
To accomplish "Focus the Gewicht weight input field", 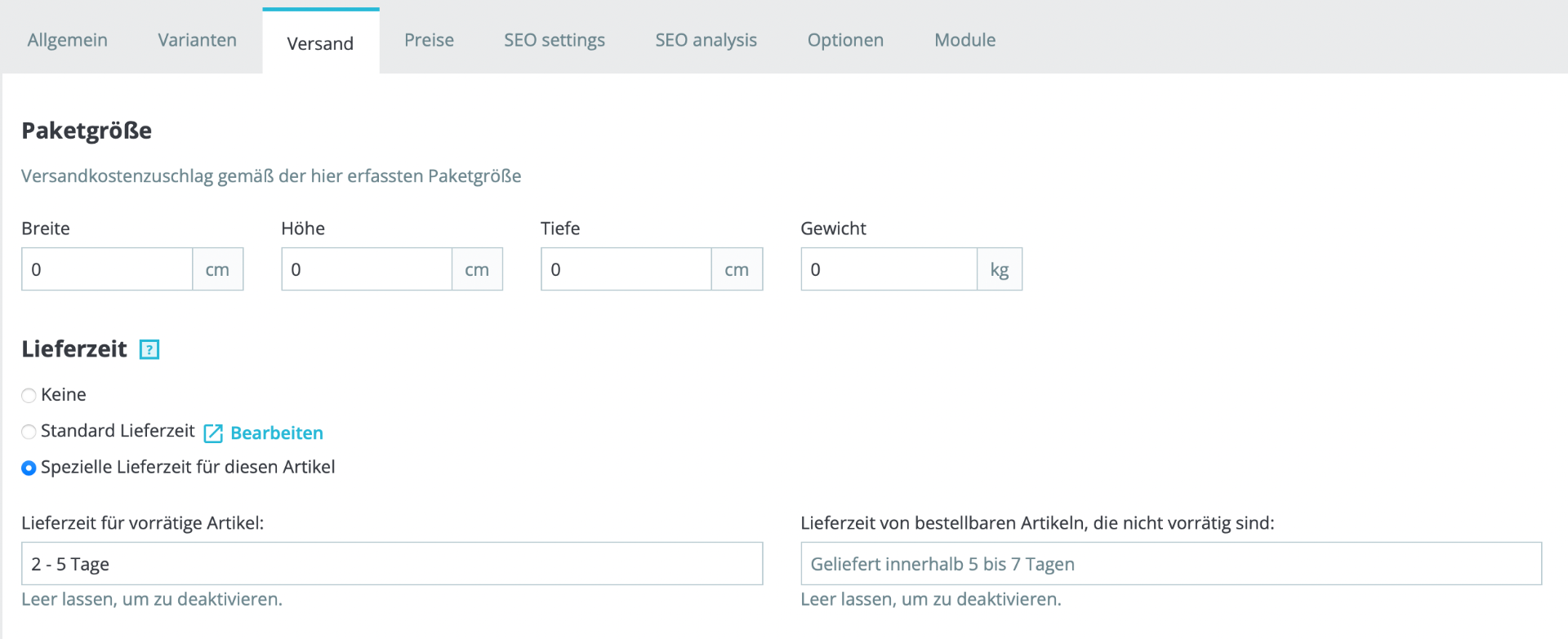I will 889,269.
